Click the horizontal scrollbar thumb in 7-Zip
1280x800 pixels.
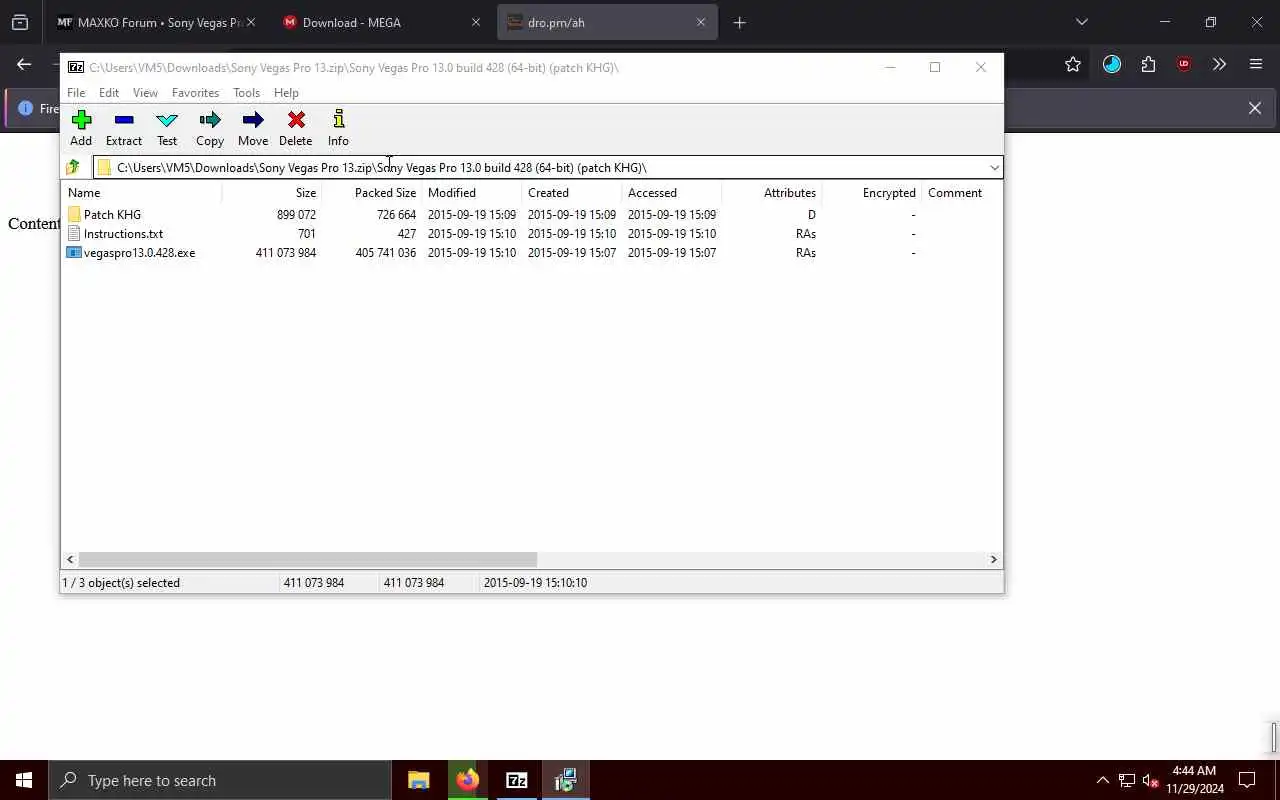point(308,559)
